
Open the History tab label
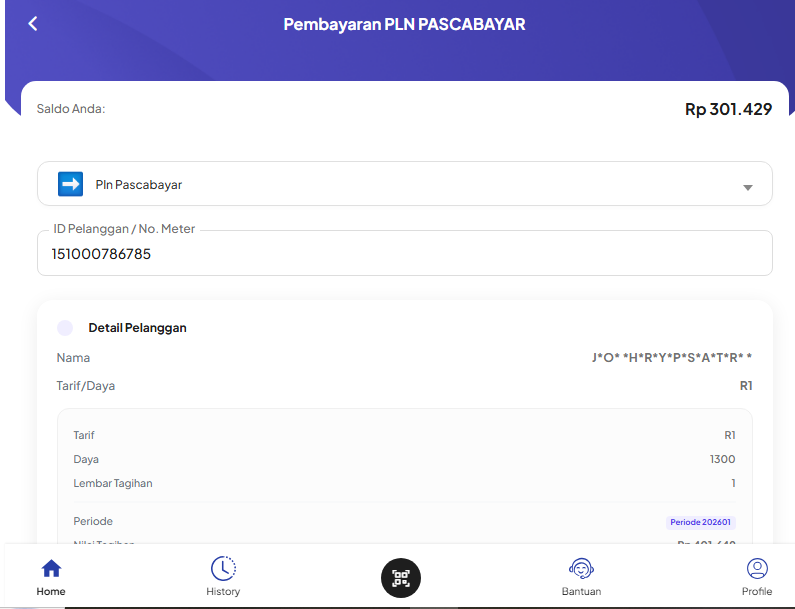[x=223, y=591]
